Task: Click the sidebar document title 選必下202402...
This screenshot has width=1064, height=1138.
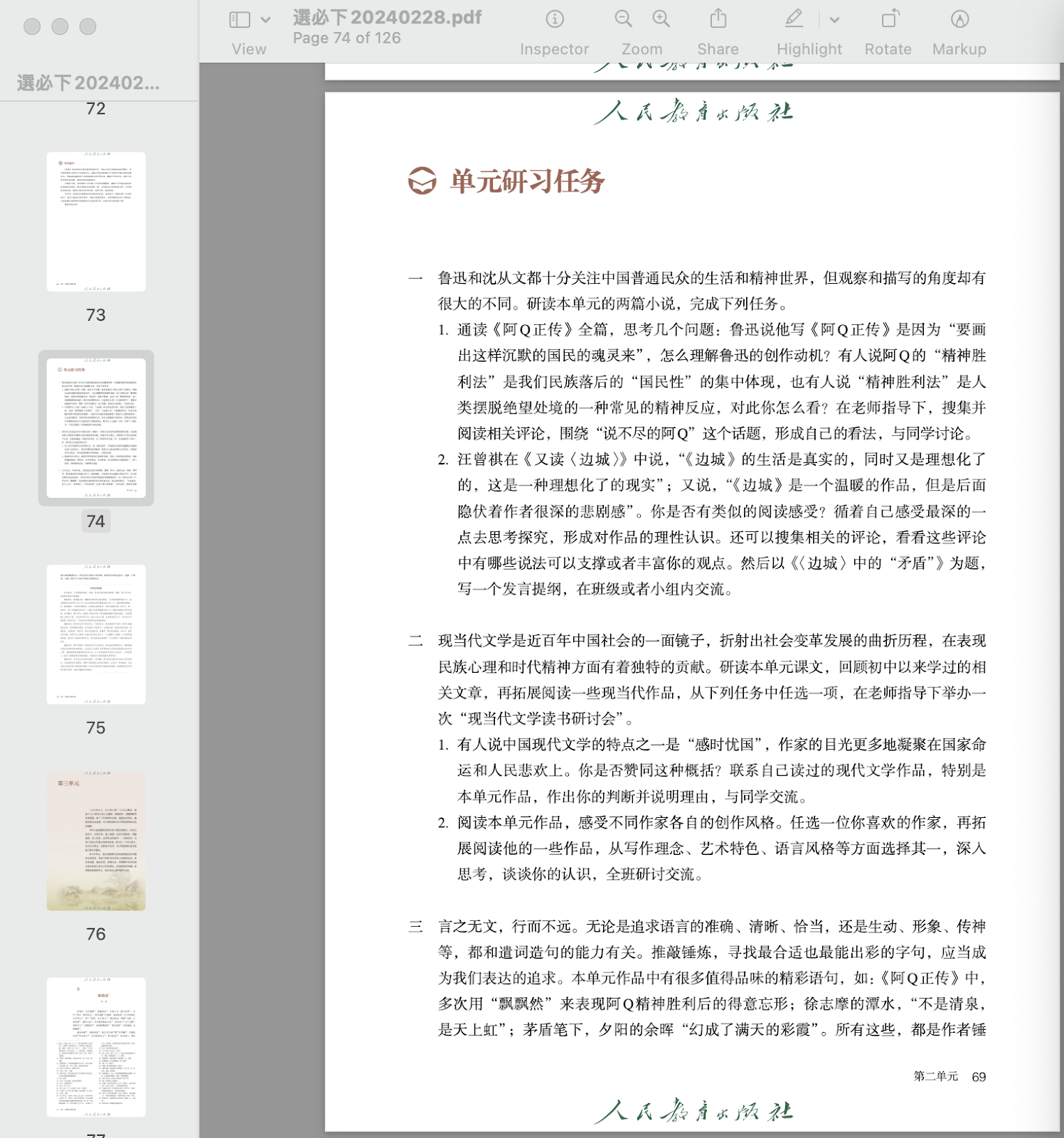Action: [x=88, y=83]
